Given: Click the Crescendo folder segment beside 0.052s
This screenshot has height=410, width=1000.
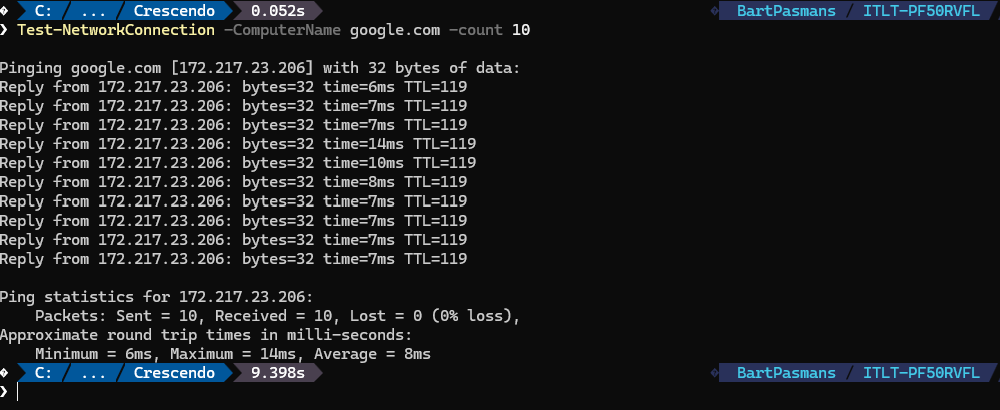Looking at the screenshot, I should 175,11.
